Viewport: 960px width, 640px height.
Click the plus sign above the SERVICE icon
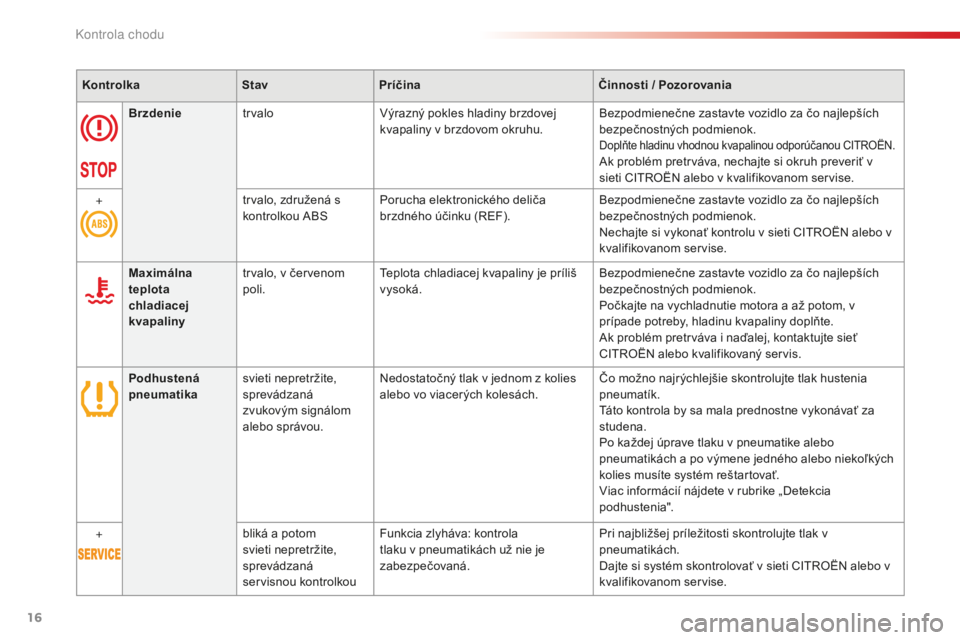[x=99, y=535]
